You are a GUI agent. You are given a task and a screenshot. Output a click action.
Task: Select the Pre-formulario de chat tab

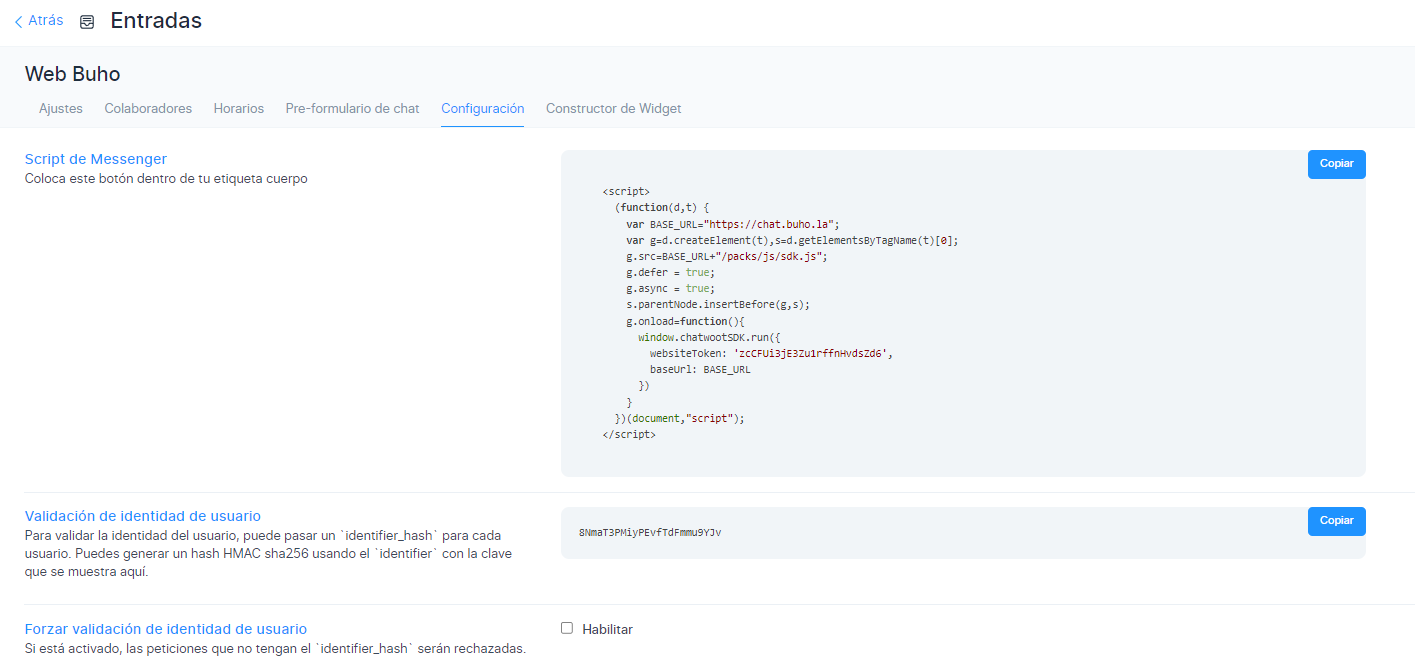coord(352,108)
